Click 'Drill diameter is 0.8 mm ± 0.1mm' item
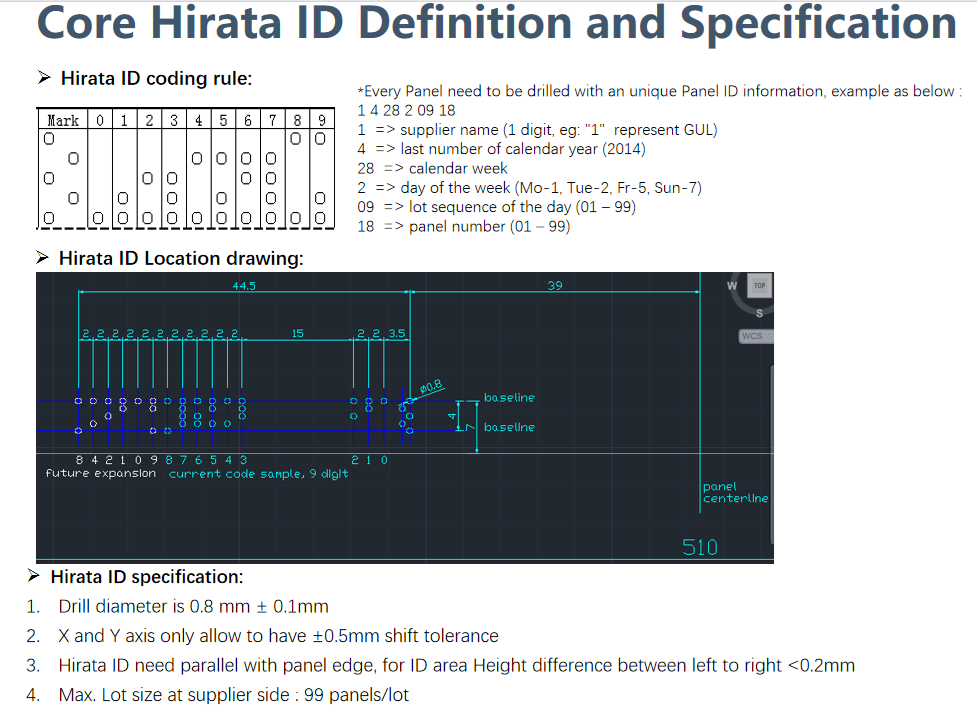Screen dimensions: 977x709 [193, 606]
